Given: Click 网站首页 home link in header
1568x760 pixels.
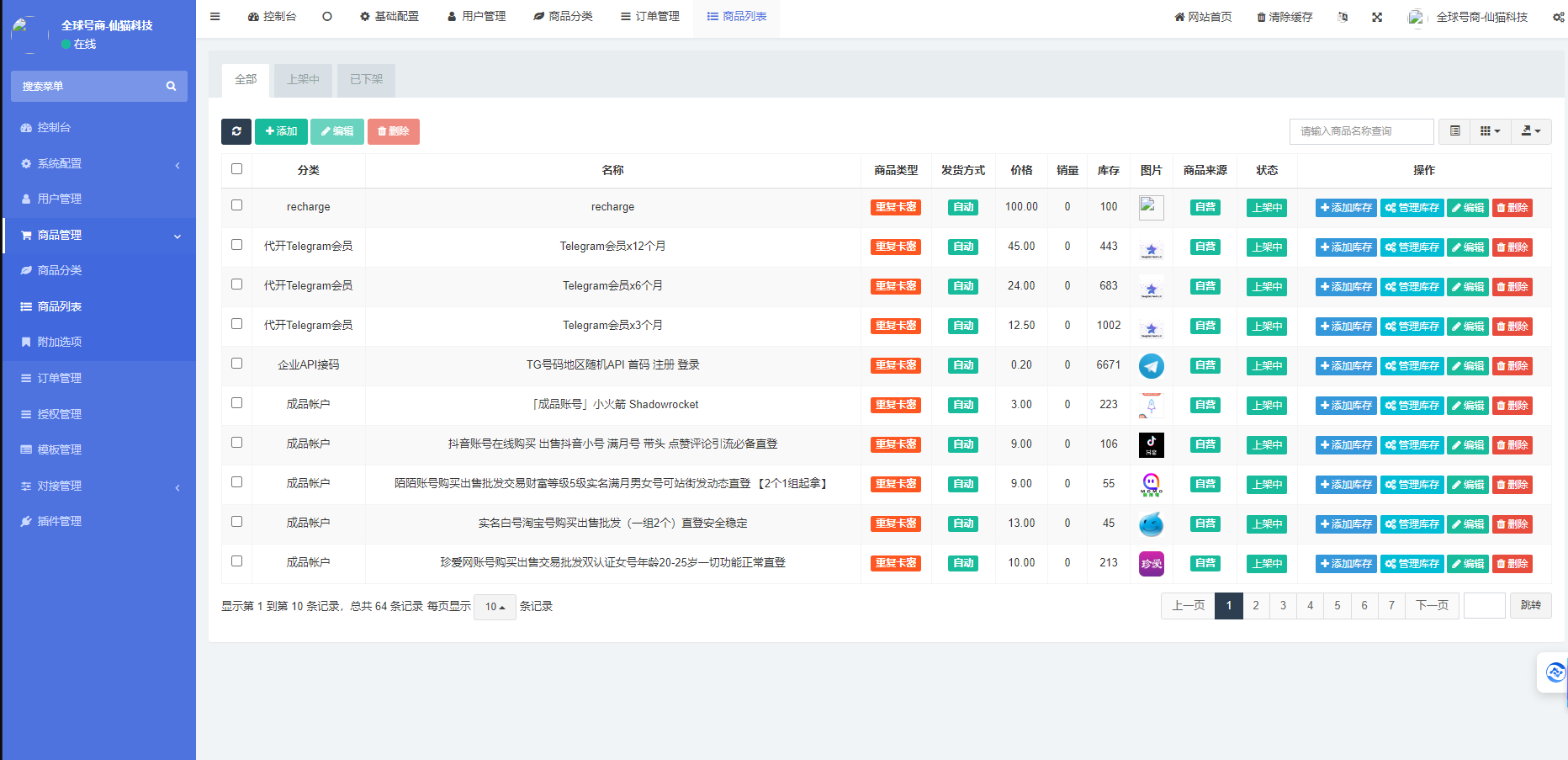Looking at the screenshot, I should tap(1203, 17).
